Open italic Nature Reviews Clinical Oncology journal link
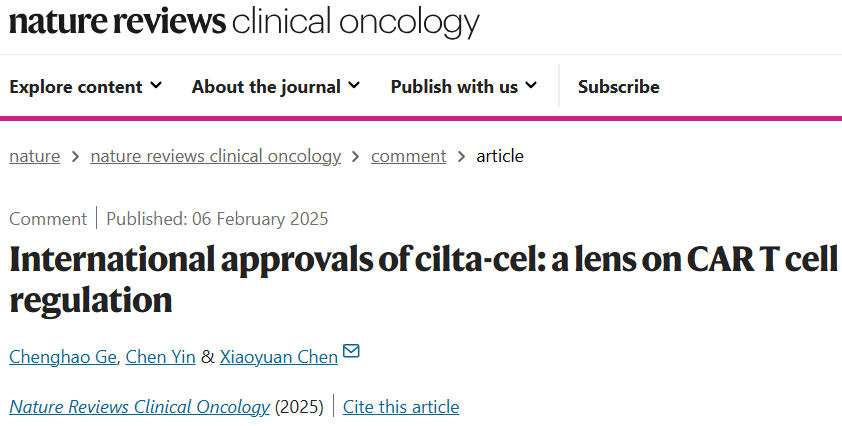 click(139, 407)
